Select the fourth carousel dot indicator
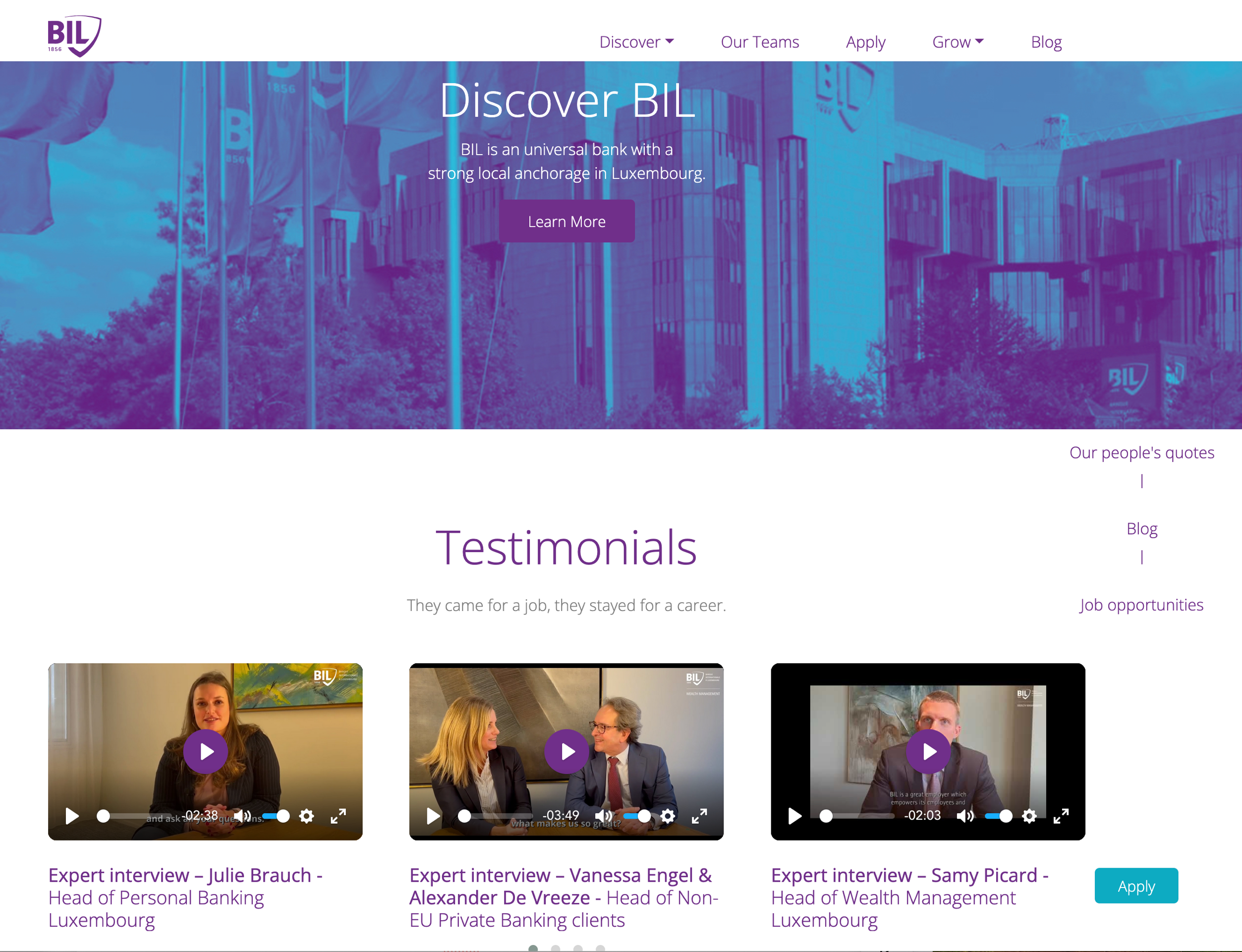 click(601, 948)
